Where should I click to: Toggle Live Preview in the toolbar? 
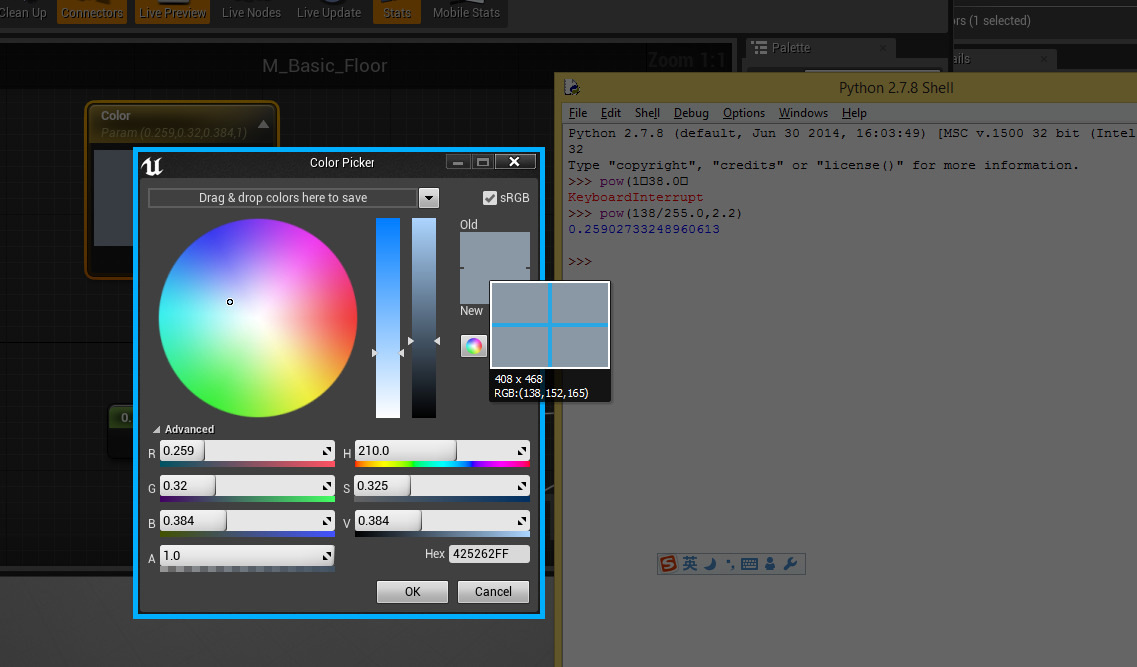point(172,13)
